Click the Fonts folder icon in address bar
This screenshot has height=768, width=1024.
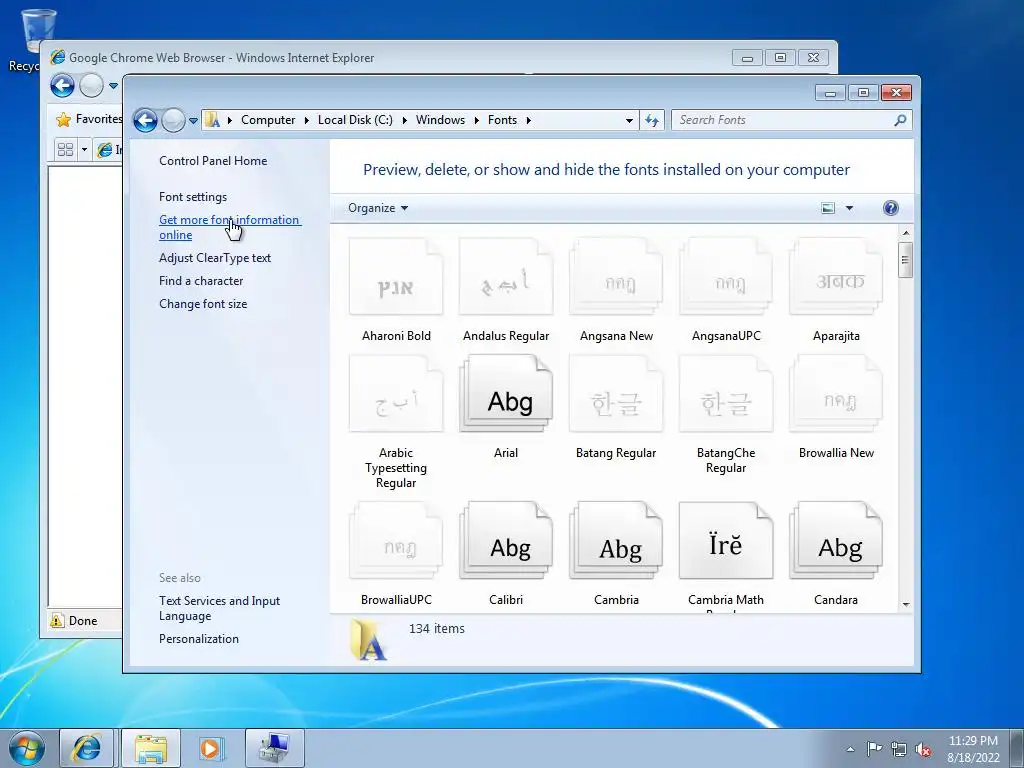pyautogui.click(x=212, y=120)
